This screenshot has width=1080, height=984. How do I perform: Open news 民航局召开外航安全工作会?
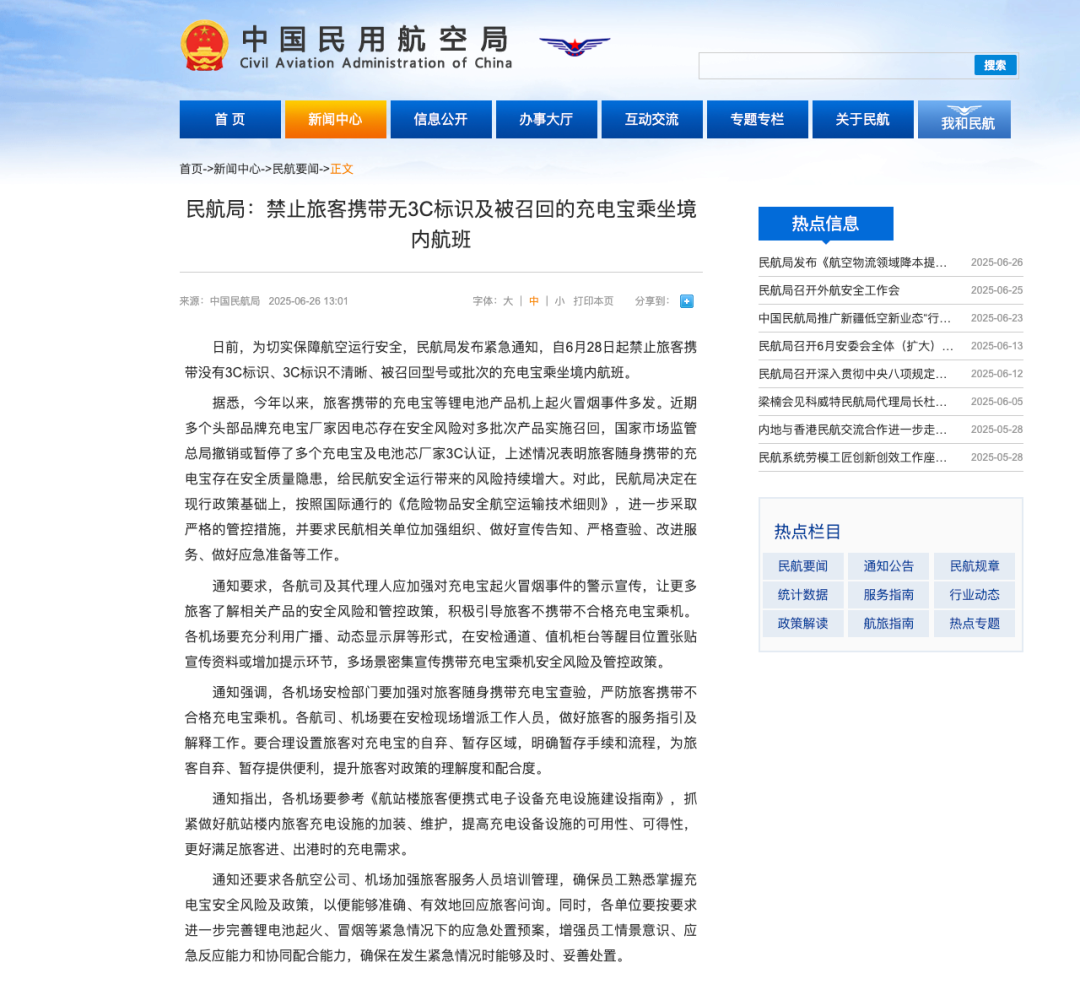tap(829, 290)
